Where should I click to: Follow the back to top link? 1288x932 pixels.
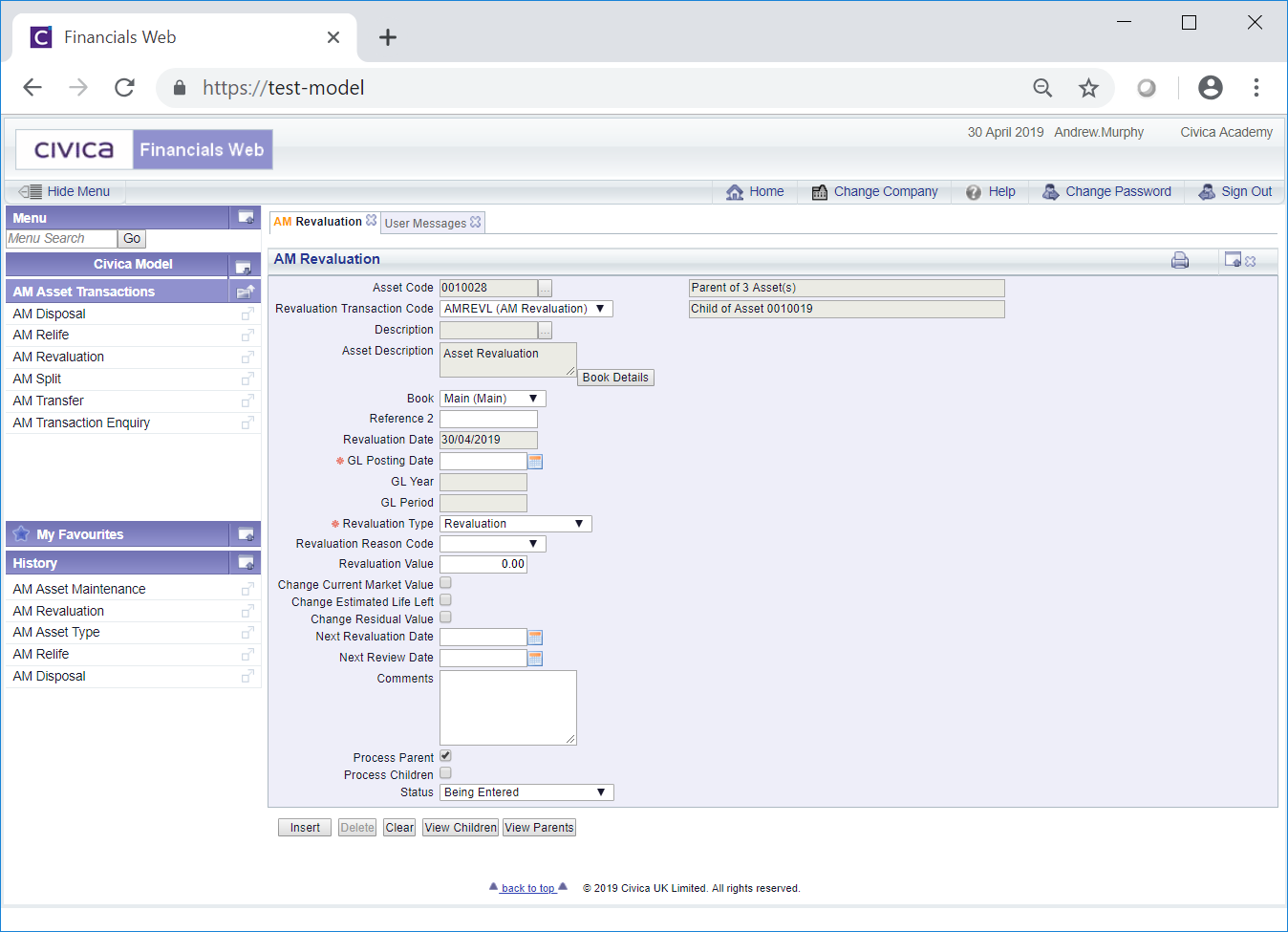pyautogui.click(x=528, y=888)
